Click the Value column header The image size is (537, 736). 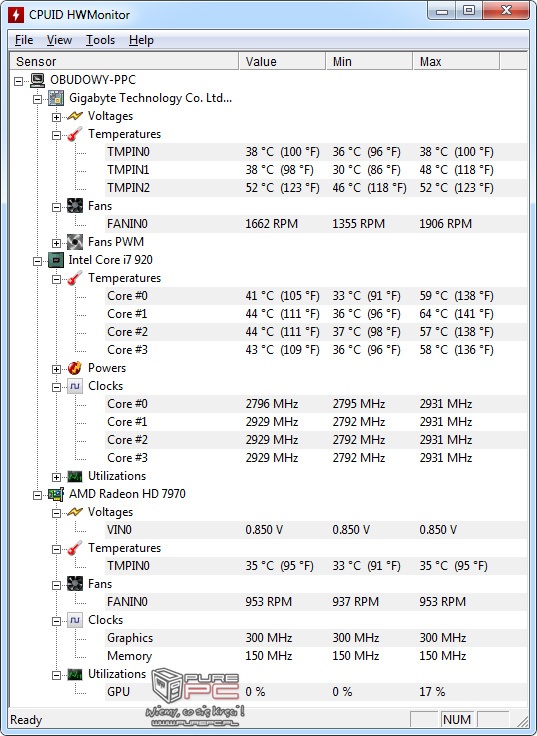[282, 61]
